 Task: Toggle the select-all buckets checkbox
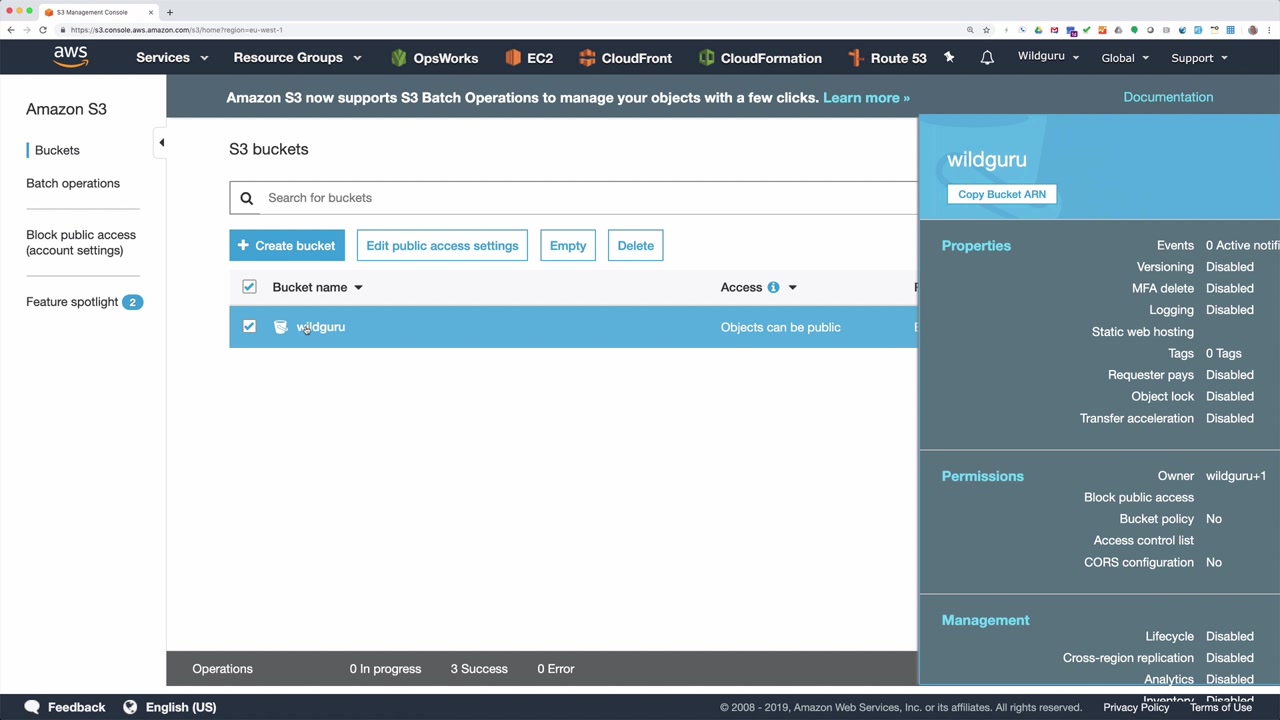(x=249, y=287)
